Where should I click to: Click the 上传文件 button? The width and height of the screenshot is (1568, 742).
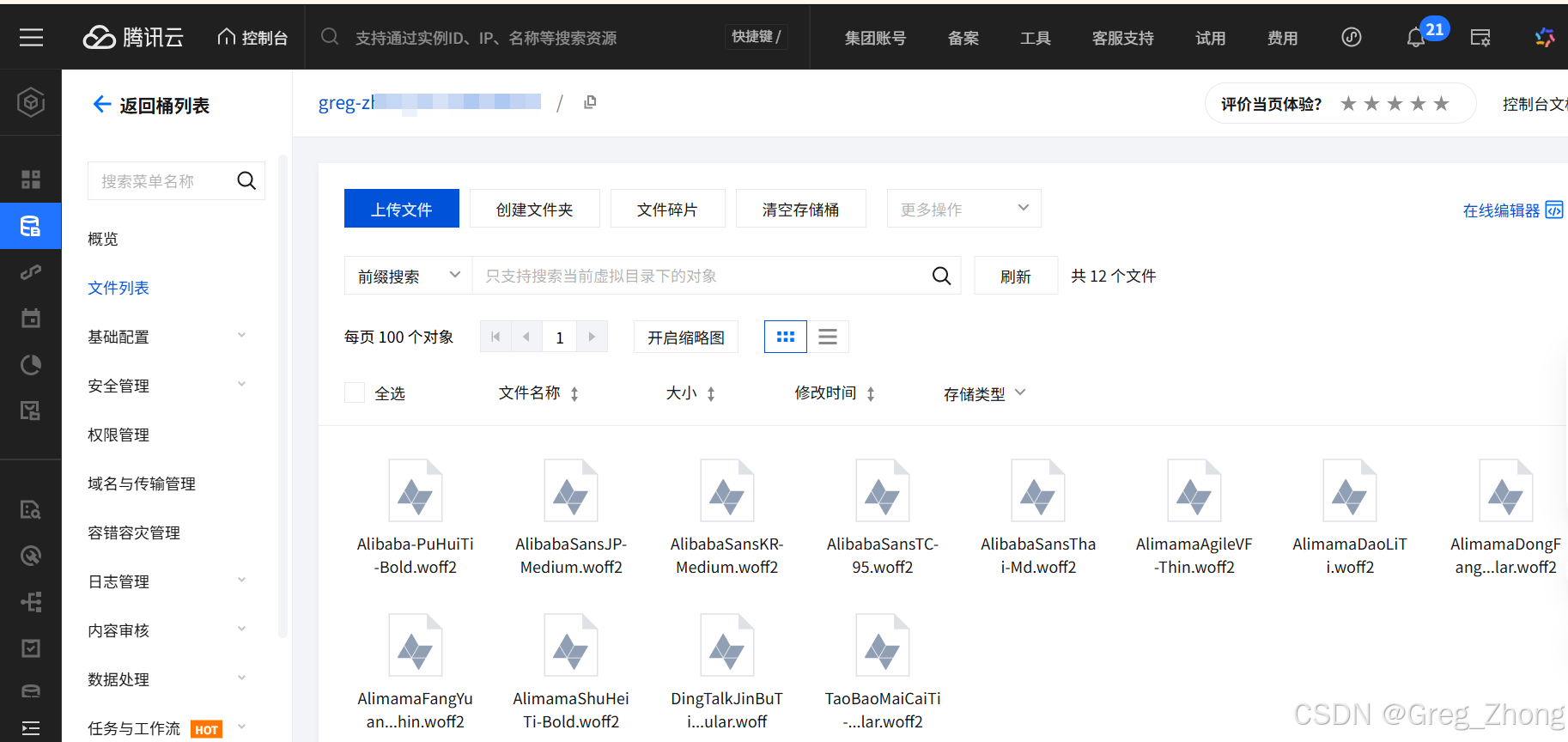point(402,209)
